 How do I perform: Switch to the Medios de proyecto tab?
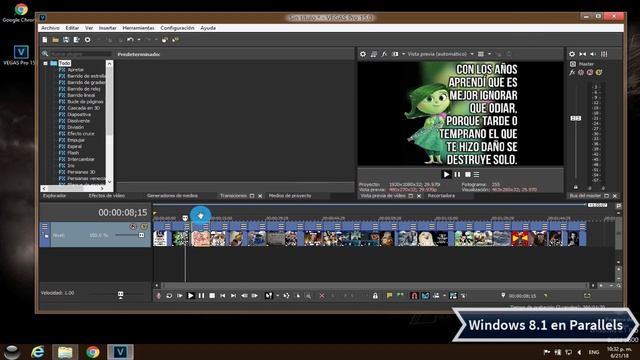click(x=290, y=196)
